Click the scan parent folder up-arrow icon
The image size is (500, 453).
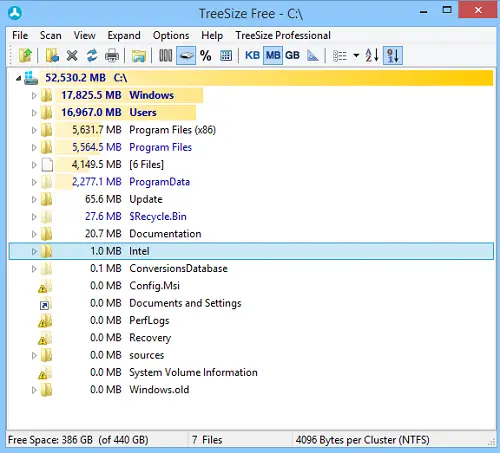25,55
